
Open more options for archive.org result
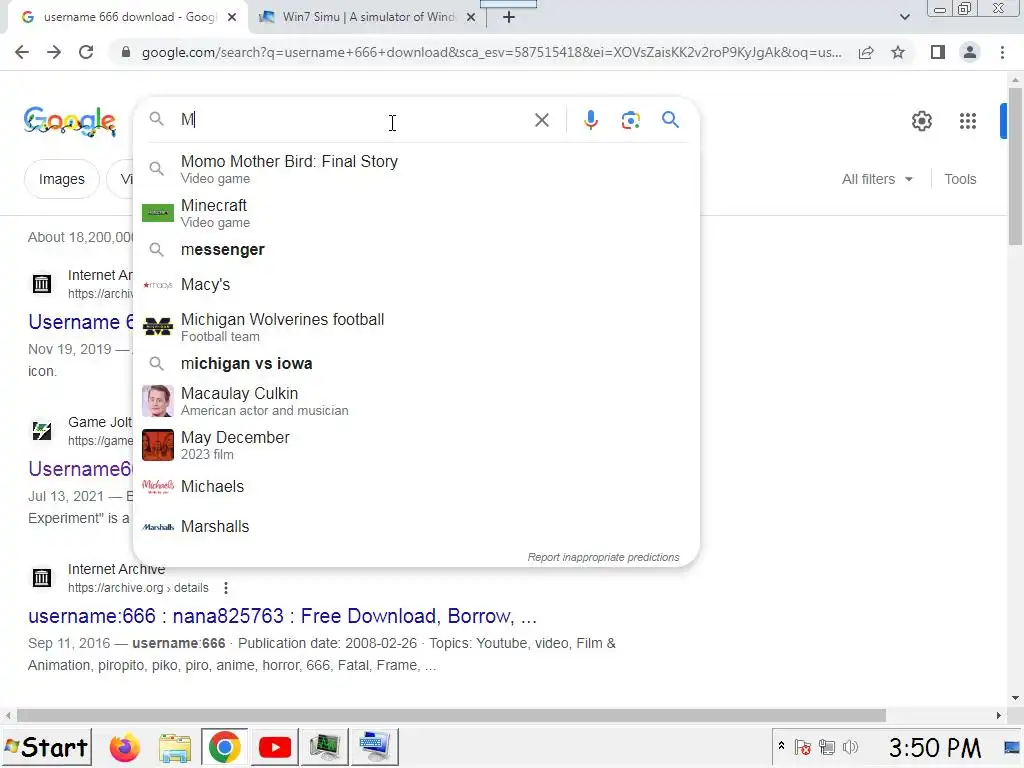pos(226,588)
